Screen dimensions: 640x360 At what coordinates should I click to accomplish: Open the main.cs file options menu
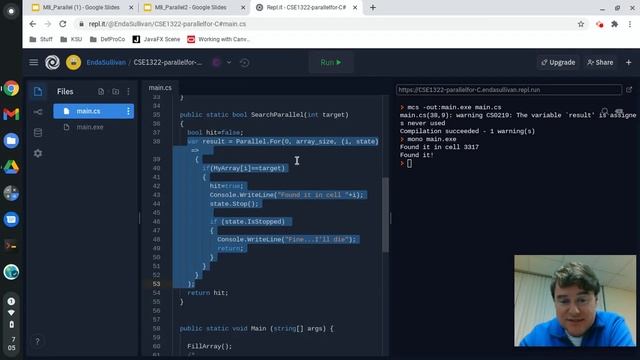coord(128,111)
